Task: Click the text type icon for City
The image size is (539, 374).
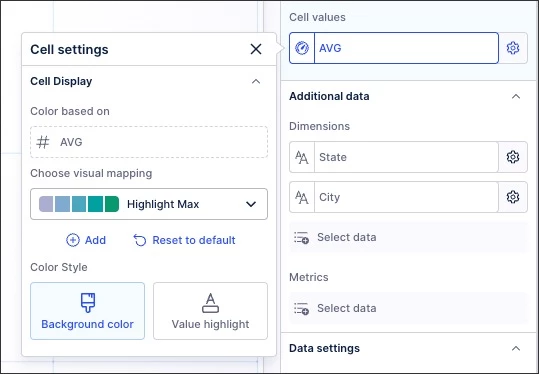Action: click(302, 197)
